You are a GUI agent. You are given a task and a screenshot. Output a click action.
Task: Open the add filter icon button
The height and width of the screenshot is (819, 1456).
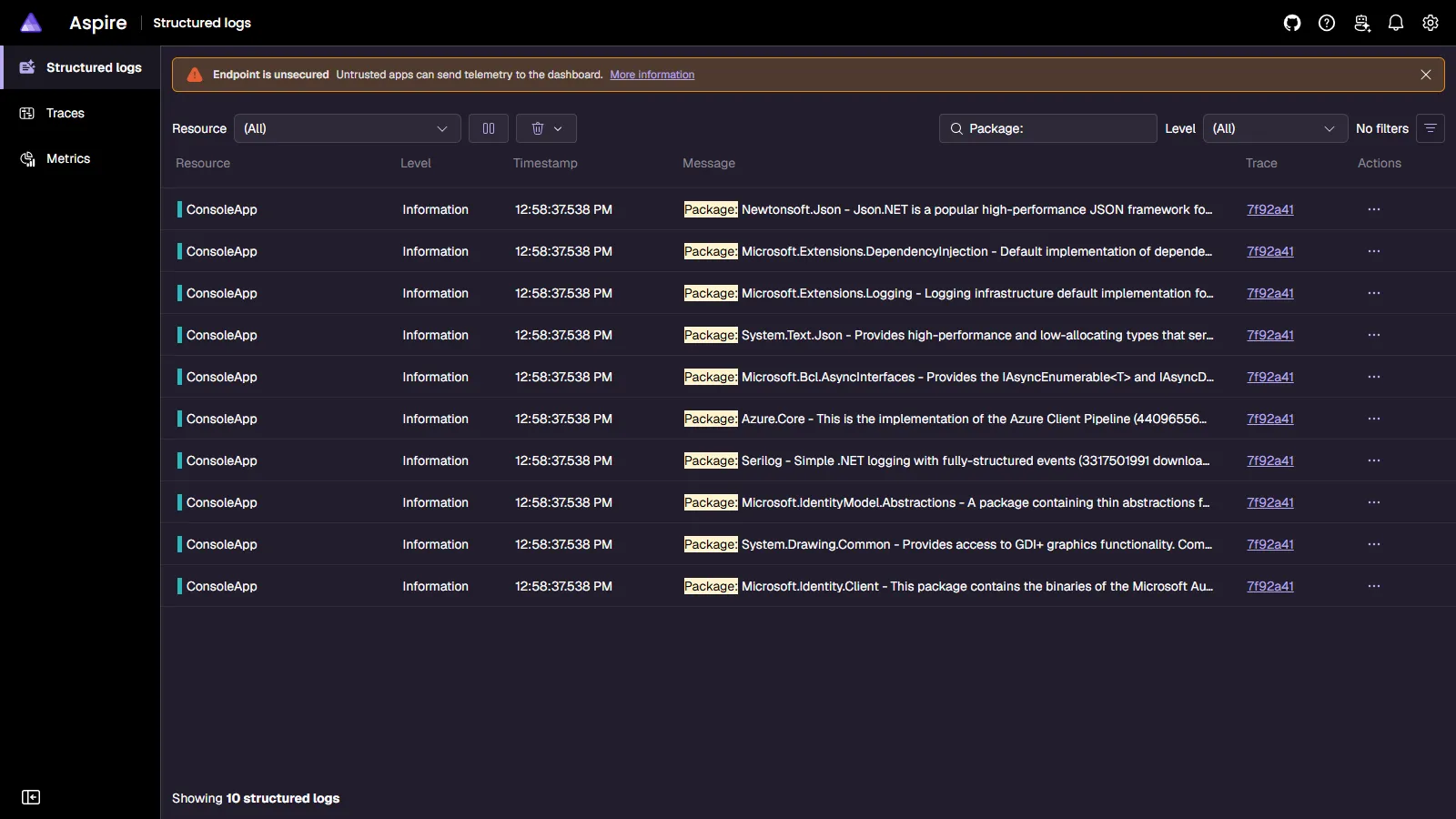pyautogui.click(x=1431, y=128)
